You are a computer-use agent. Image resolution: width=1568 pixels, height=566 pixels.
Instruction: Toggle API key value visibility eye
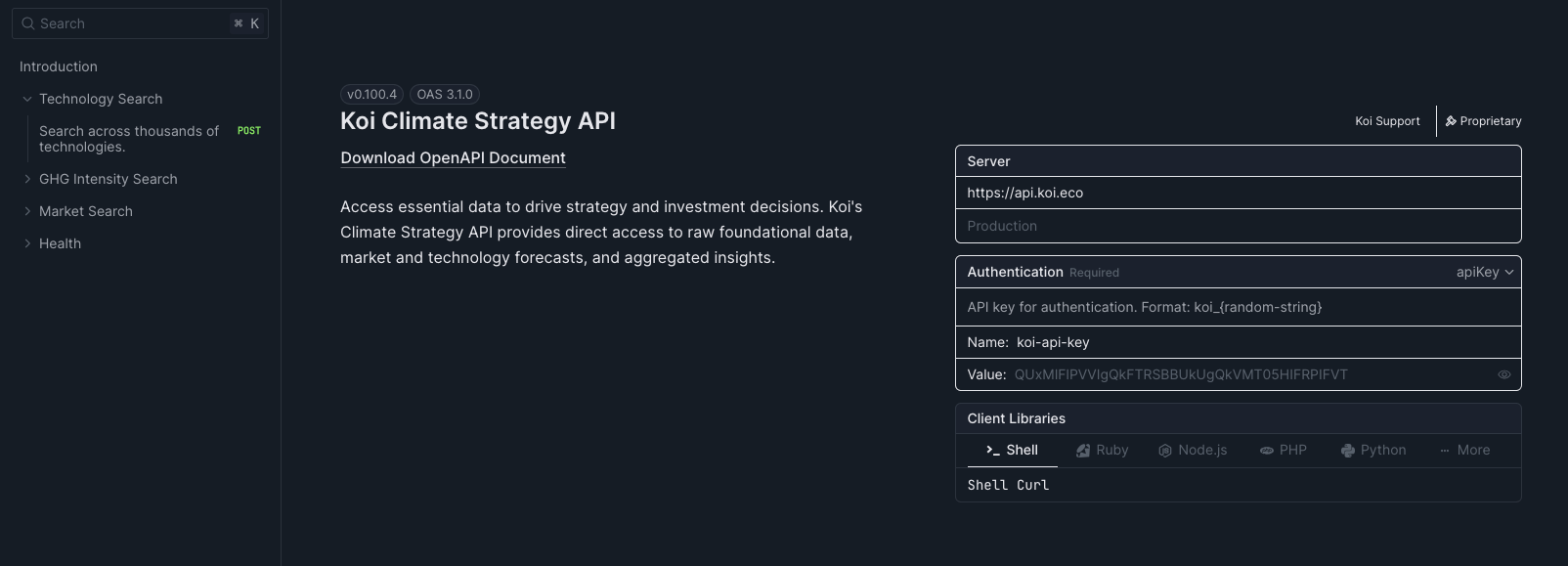coord(1504,374)
